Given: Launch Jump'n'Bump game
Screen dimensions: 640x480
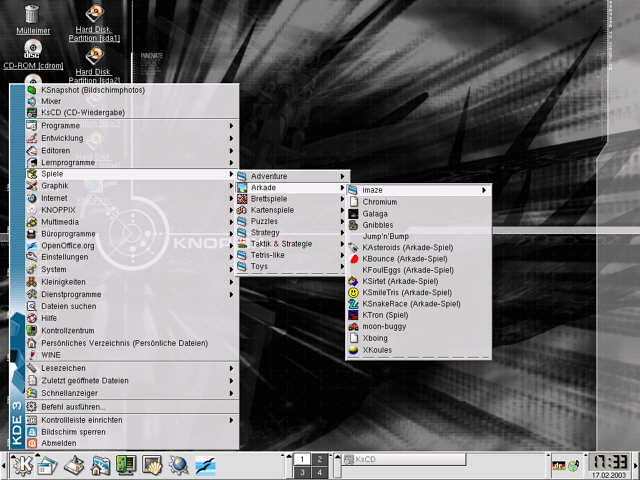Looking at the screenshot, I should point(419,236).
